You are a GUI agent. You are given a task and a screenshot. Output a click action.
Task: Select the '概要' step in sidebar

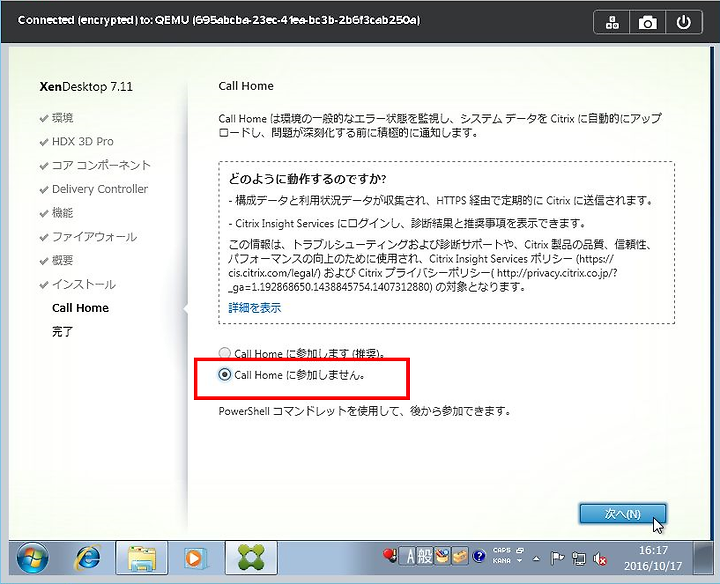[62, 260]
